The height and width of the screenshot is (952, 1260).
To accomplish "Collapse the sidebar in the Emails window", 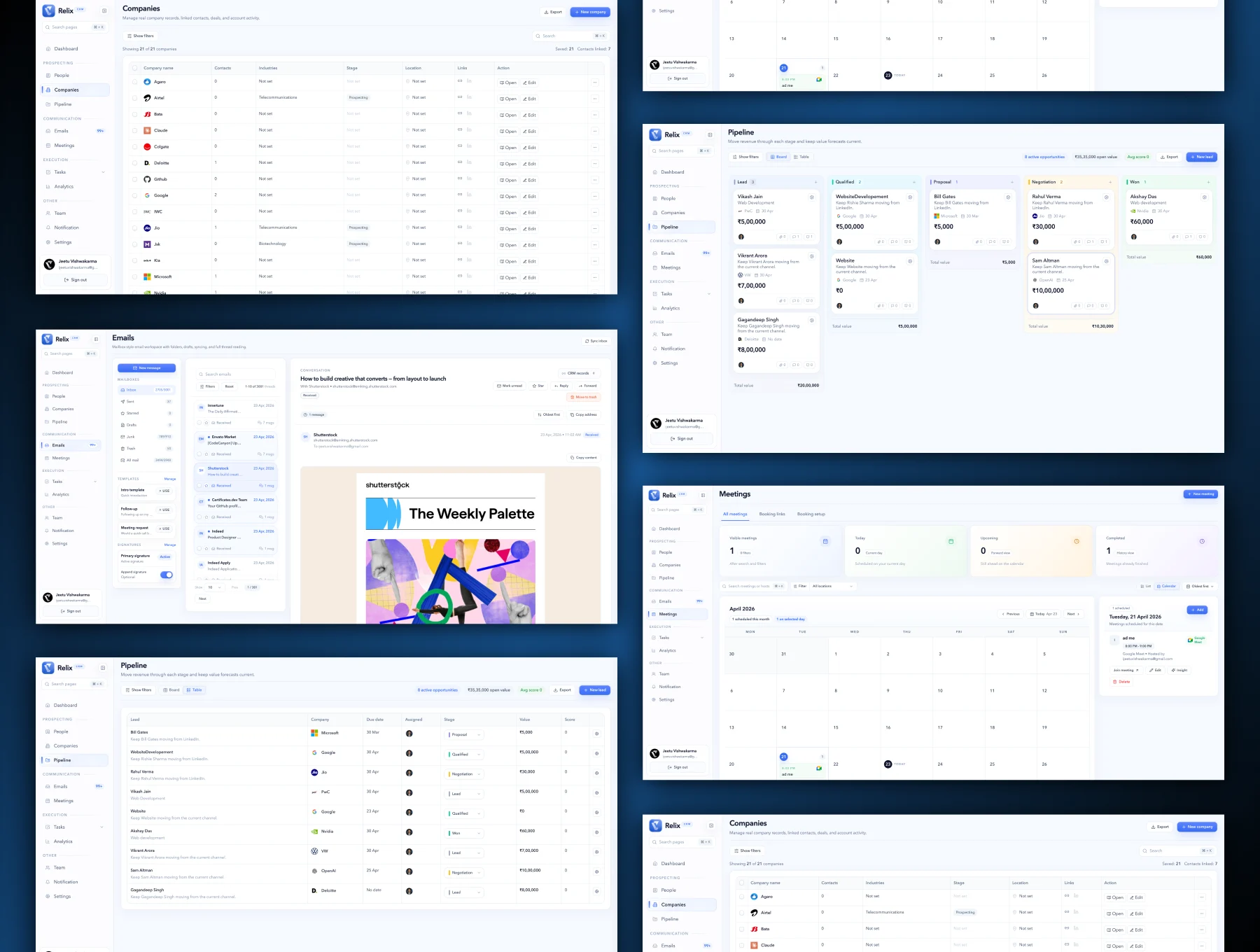I will (97, 339).
